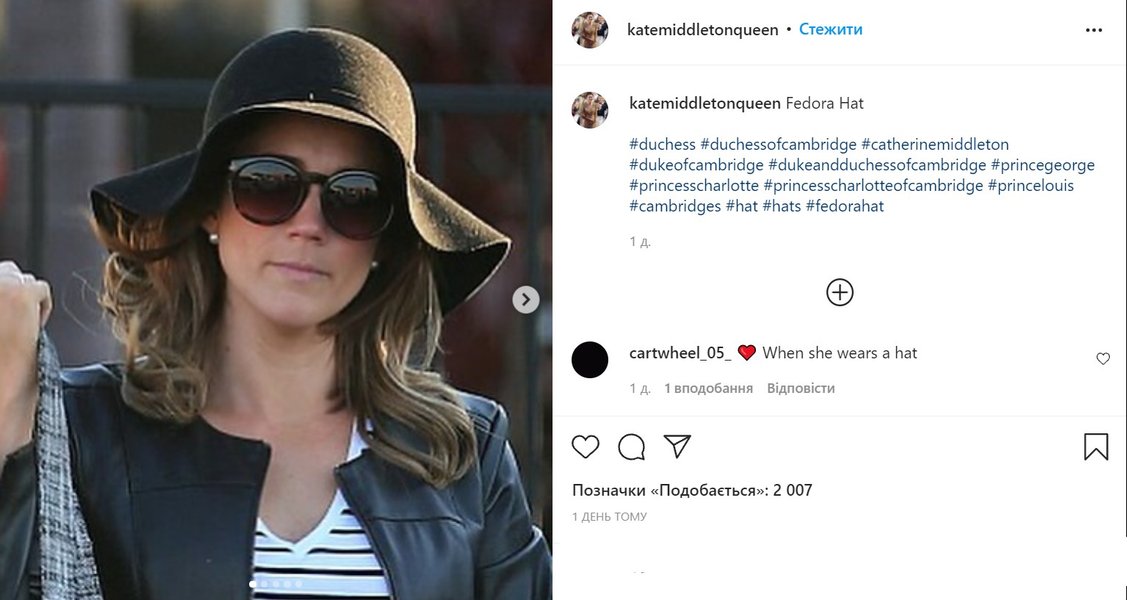Open the #fedorahat hashtag link
The width and height of the screenshot is (1127, 600).
pyautogui.click(x=845, y=207)
